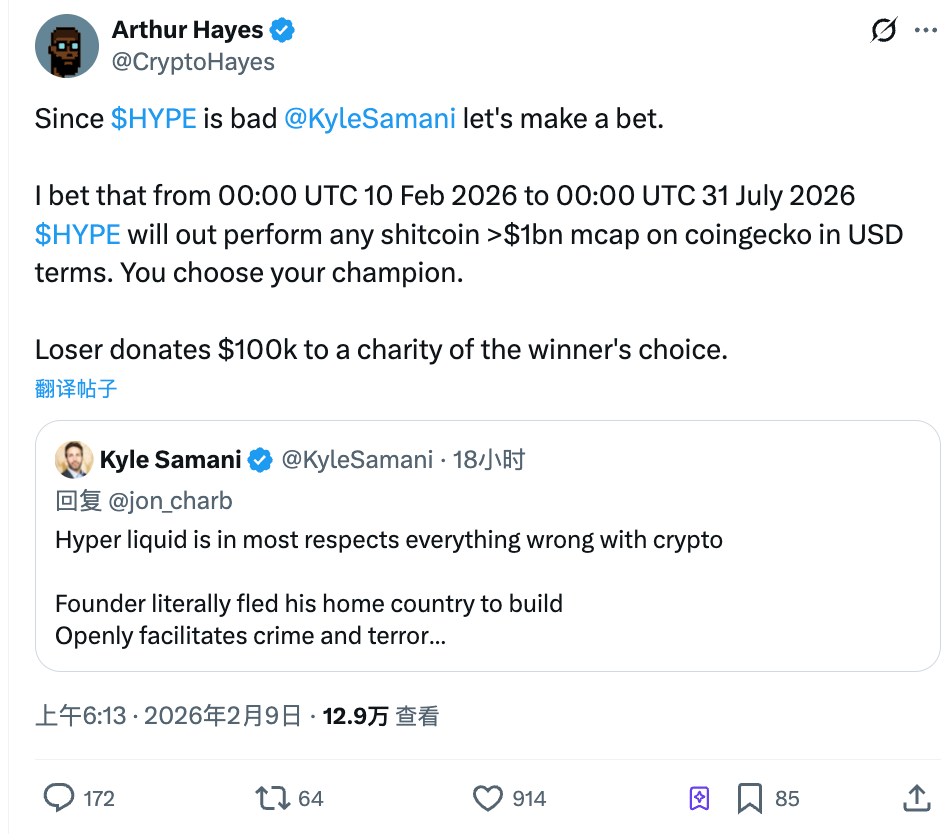Open the three-dot more options menu
Image resolution: width=948 pixels, height=834 pixels.
click(x=927, y=31)
